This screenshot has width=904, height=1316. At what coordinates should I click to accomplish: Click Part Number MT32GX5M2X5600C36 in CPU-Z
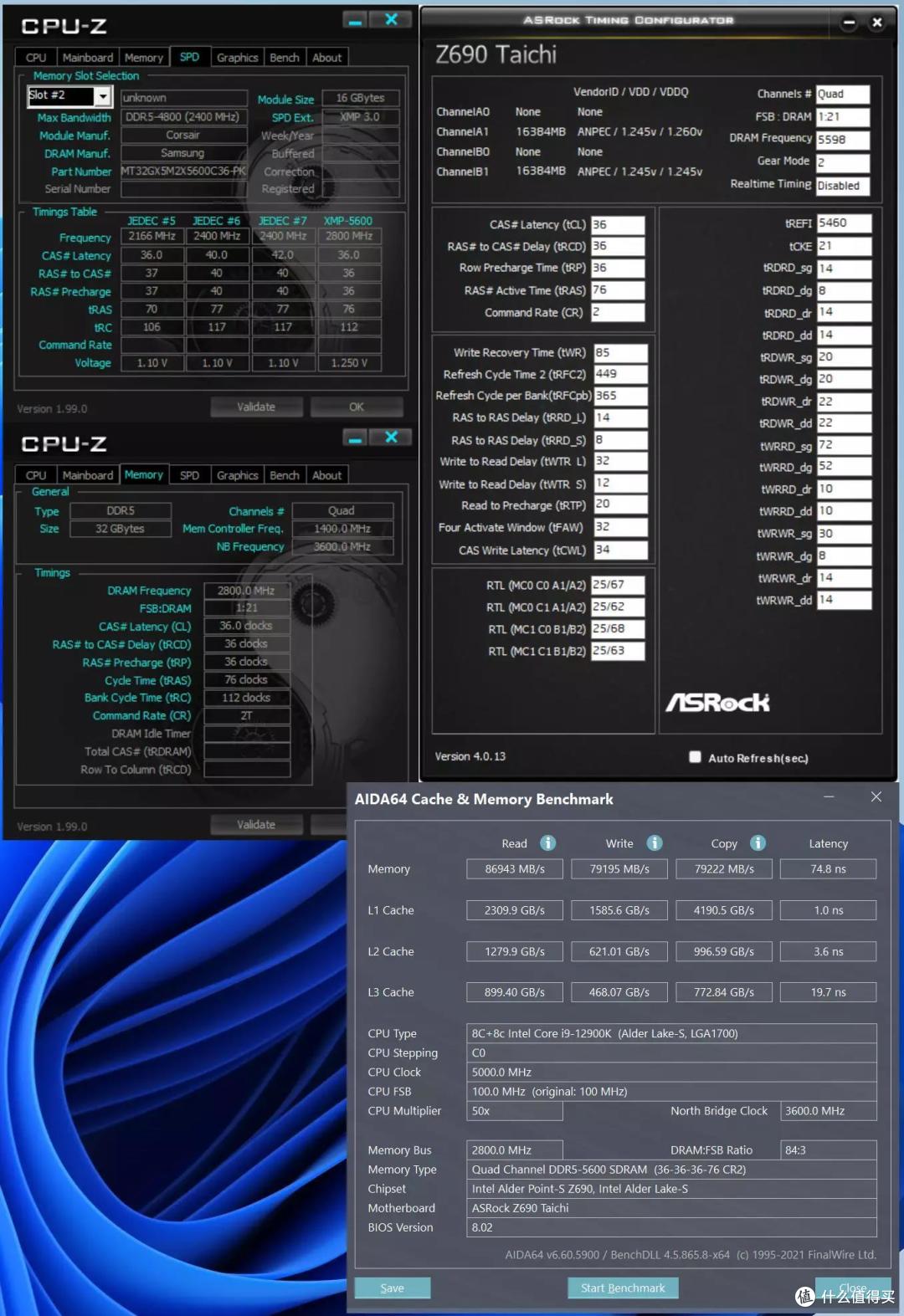[184, 171]
